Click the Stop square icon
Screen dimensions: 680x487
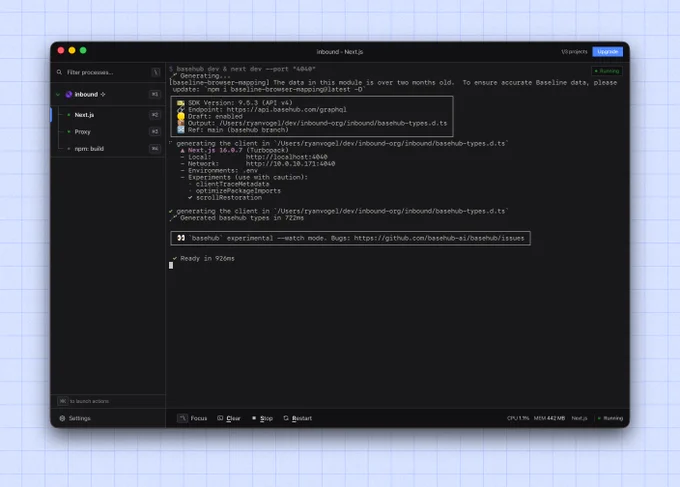[254, 418]
